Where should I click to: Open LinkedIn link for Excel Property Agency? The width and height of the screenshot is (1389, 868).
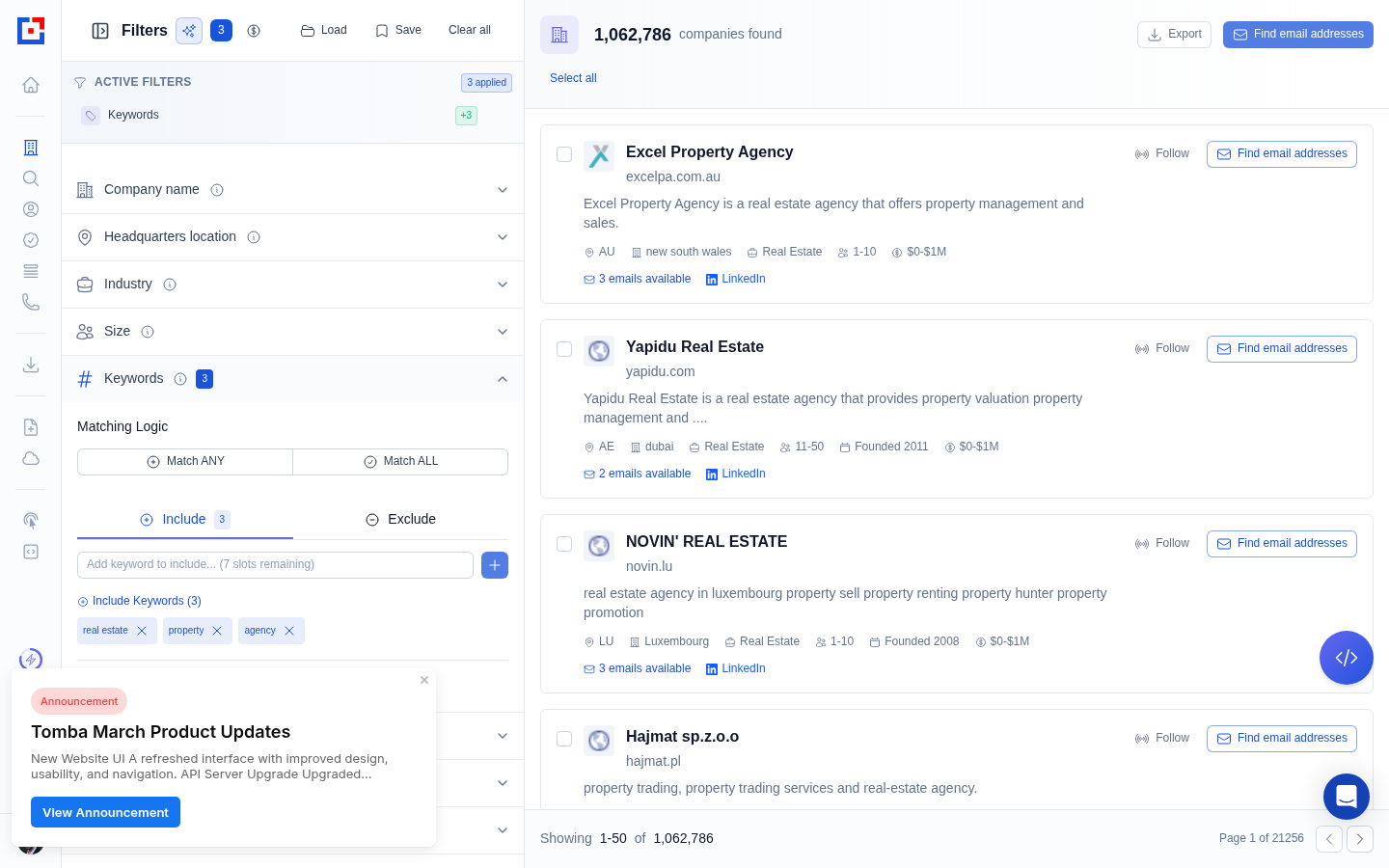[x=736, y=280]
